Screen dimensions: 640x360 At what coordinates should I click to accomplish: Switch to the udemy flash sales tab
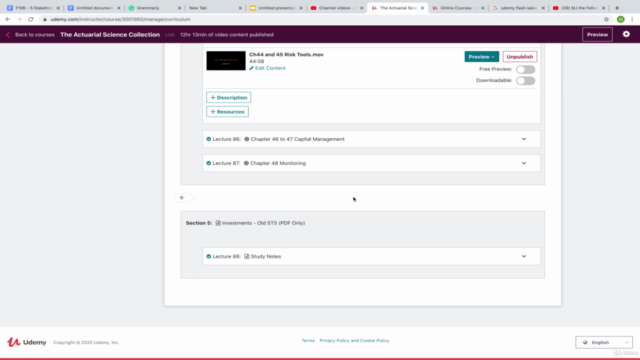tap(519, 8)
